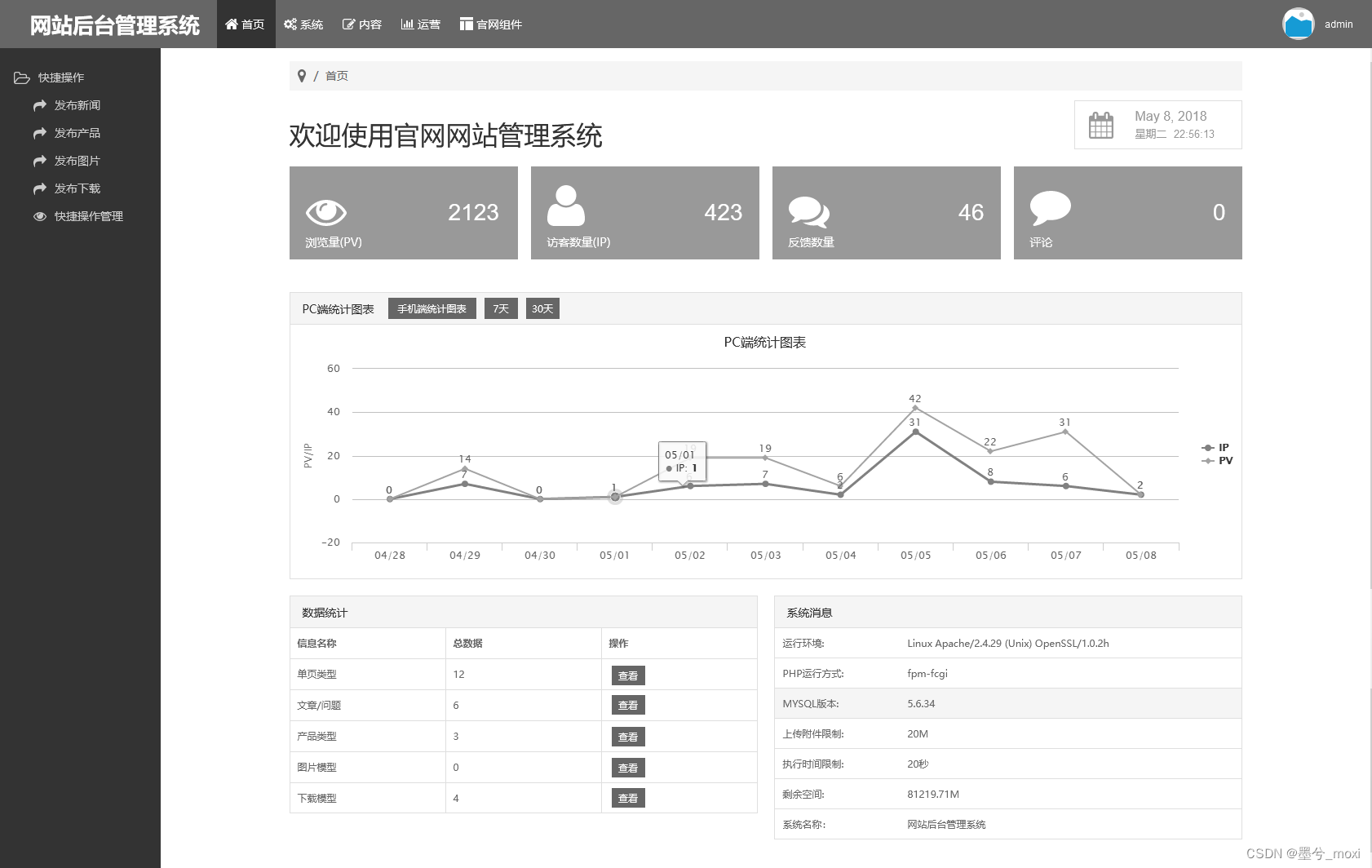Click the bar chart icon on 运营 menu
1372x868 pixels.
pyautogui.click(x=407, y=24)
